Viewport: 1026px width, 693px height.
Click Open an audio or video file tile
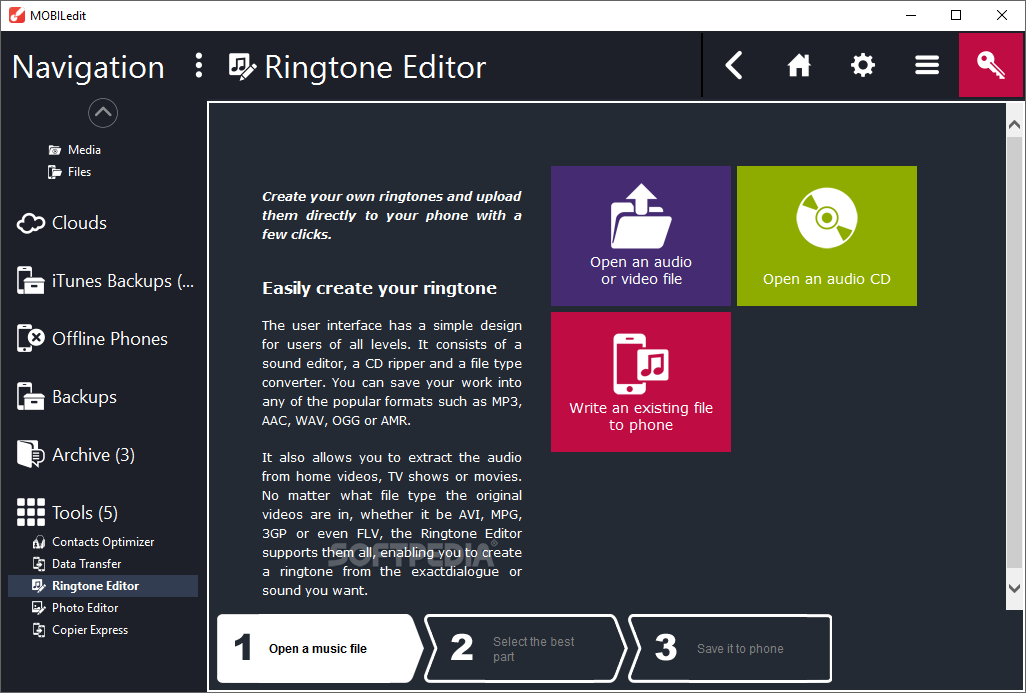tap(641, 236)
